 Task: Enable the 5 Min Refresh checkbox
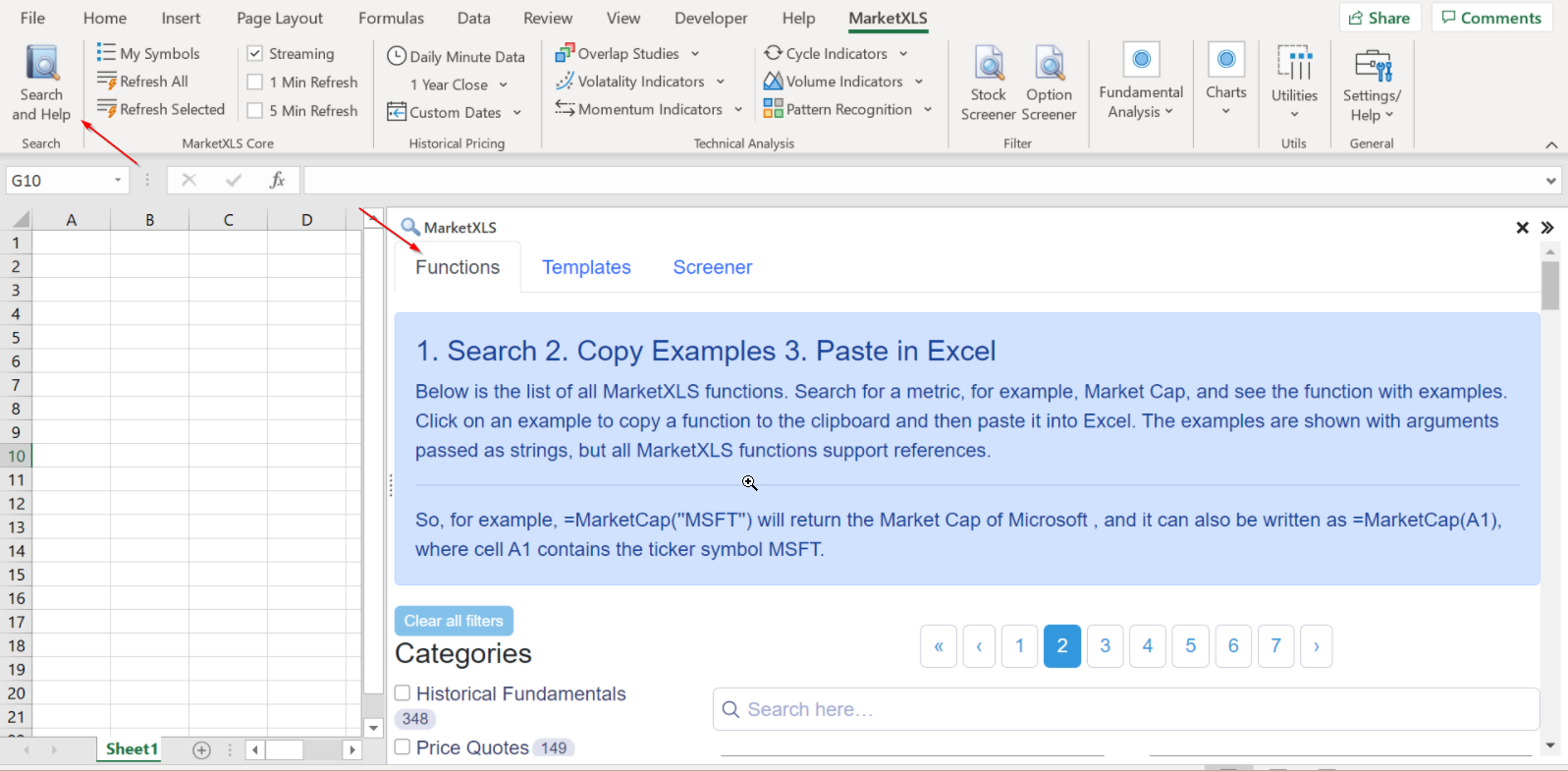pyautogui.click(x=255, y=111)
